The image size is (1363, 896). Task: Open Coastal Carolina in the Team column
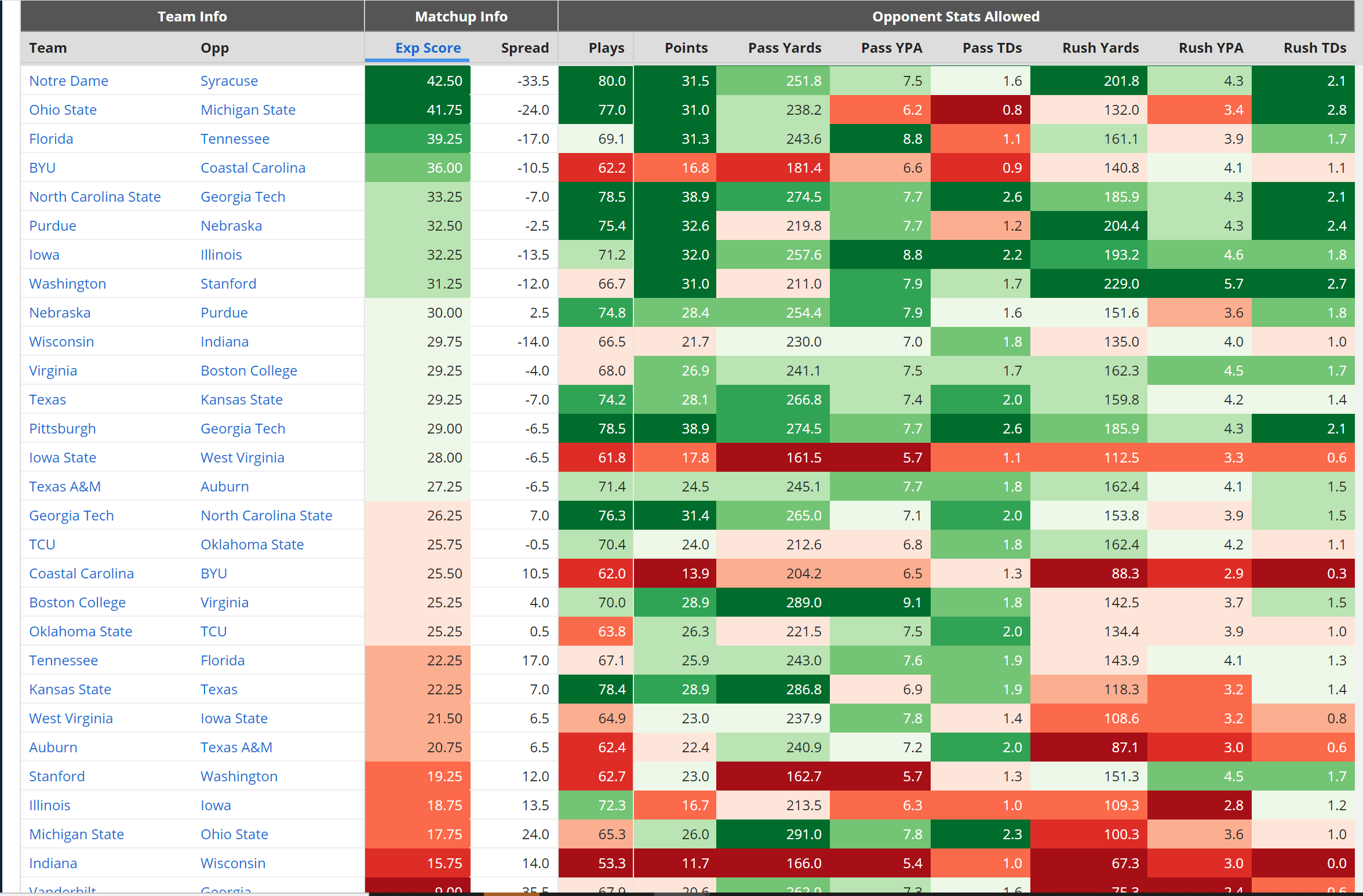(x=81, y=573)
